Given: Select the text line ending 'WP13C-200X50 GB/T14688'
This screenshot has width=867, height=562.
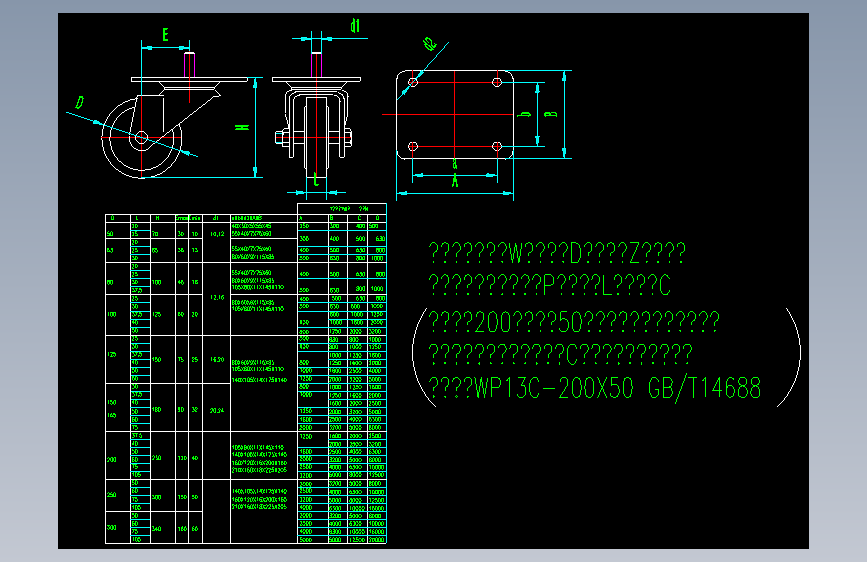Looking at the screenshot, I should coord(594,388).
